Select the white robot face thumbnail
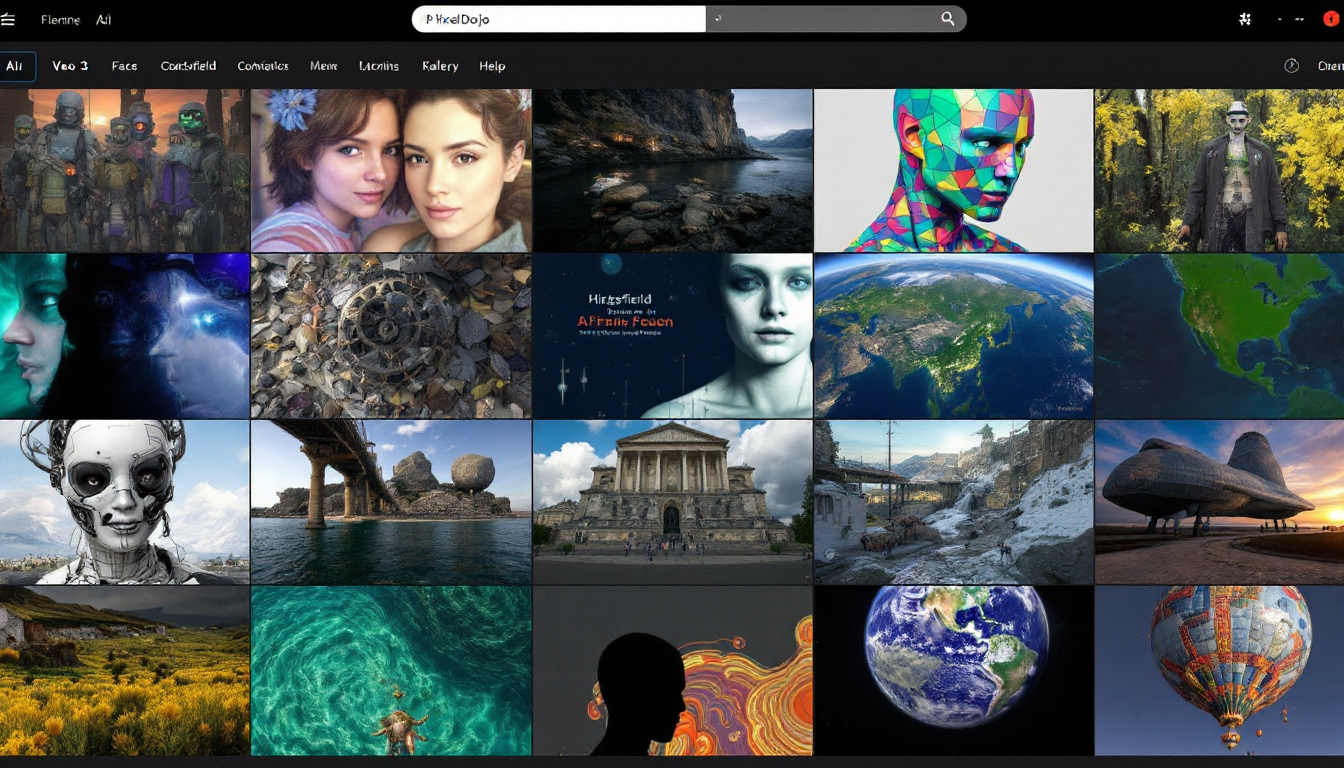The image size is (1344, 768). point(124,501)
